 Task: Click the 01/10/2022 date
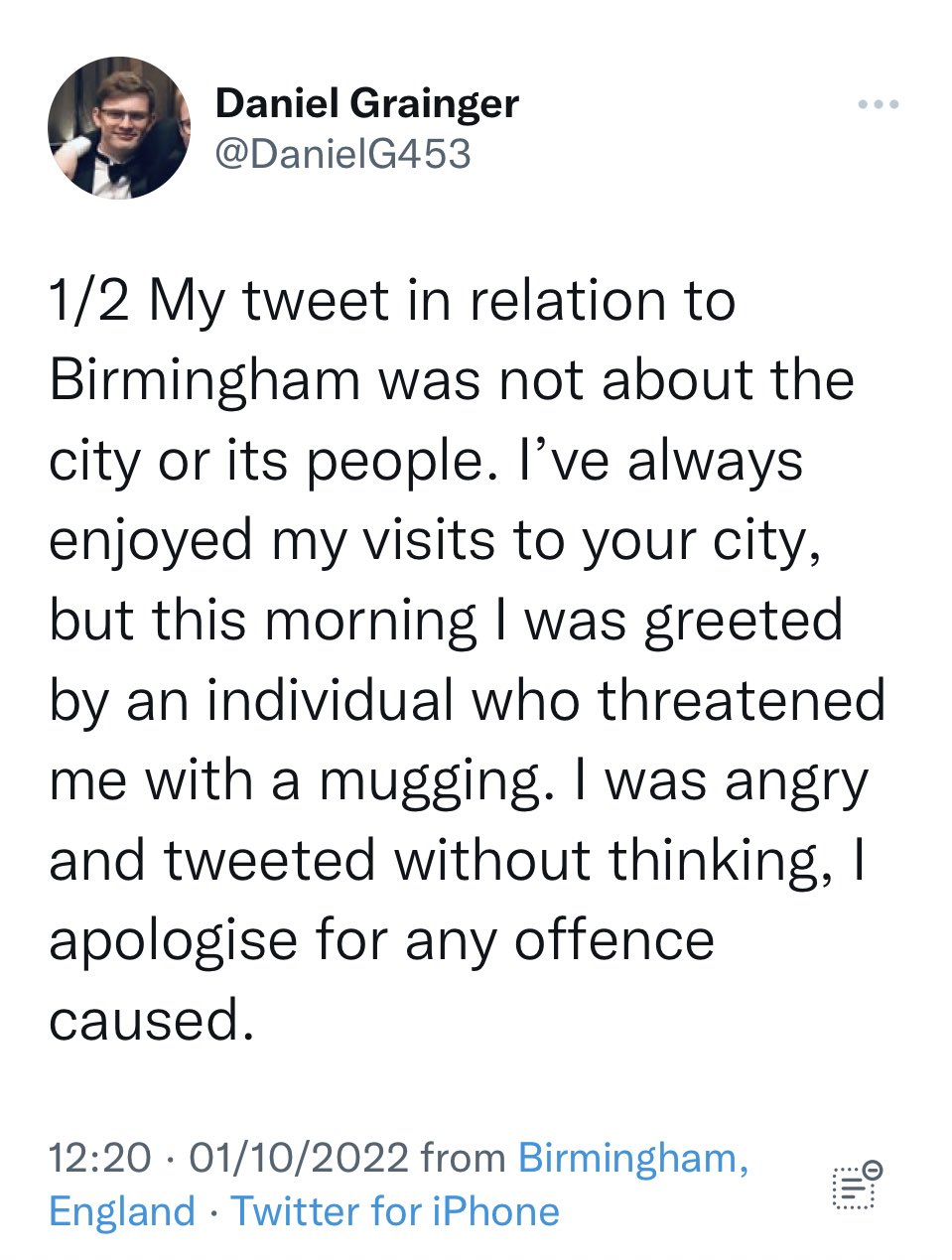tap(298, 1158)
